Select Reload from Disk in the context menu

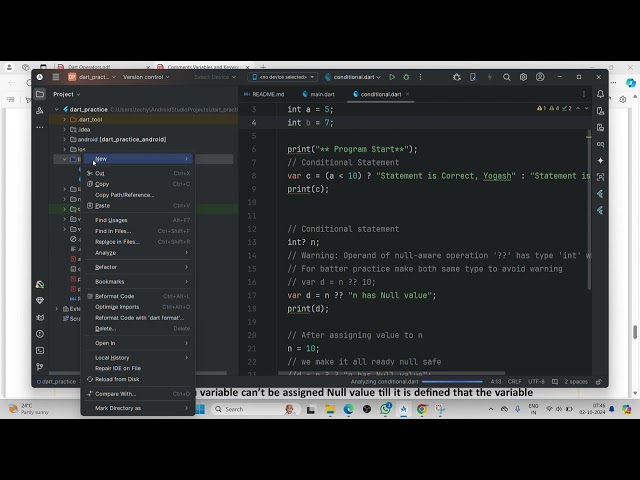coord(138,379)
